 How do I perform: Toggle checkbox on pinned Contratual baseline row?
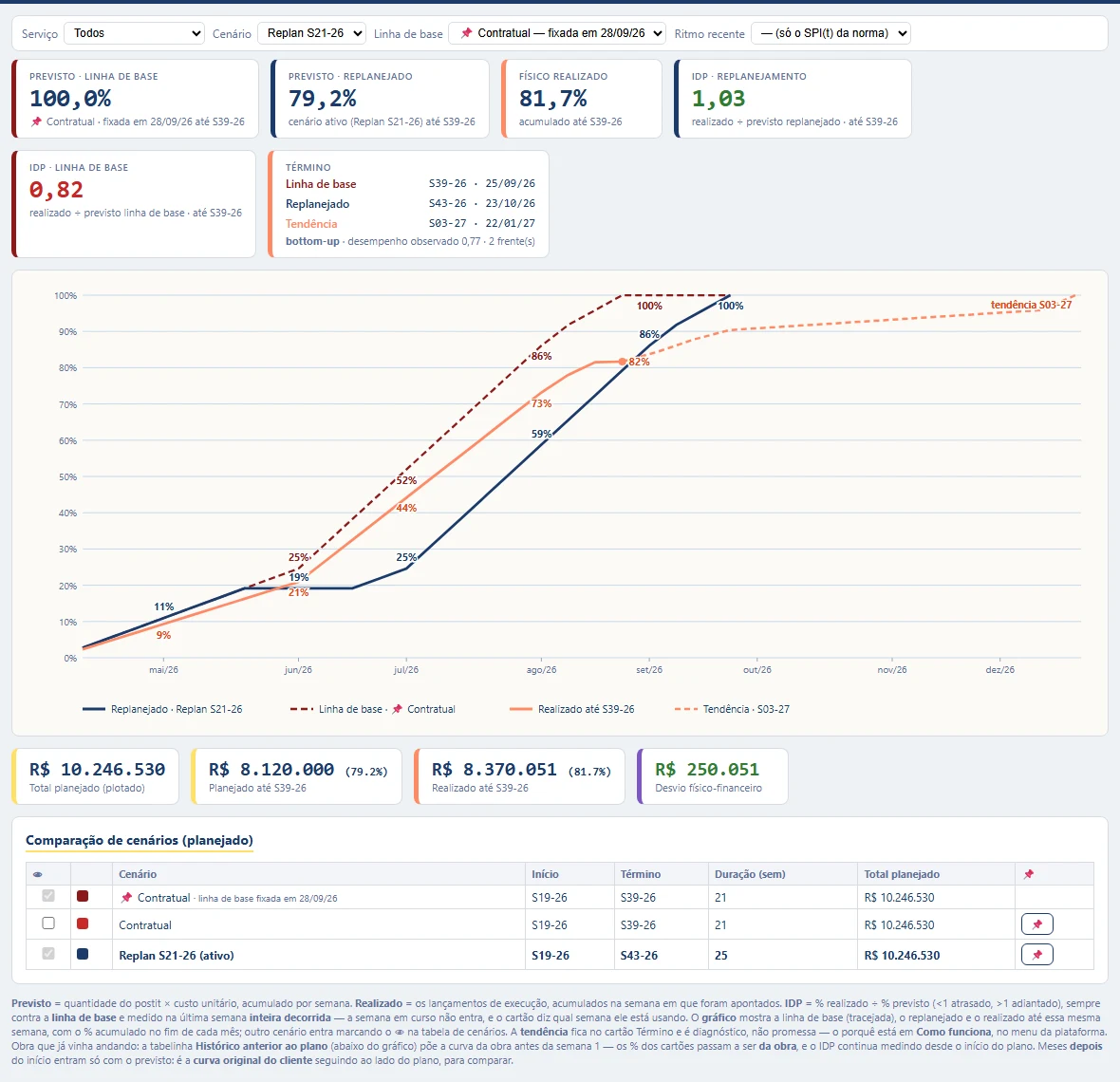(48, 896)
